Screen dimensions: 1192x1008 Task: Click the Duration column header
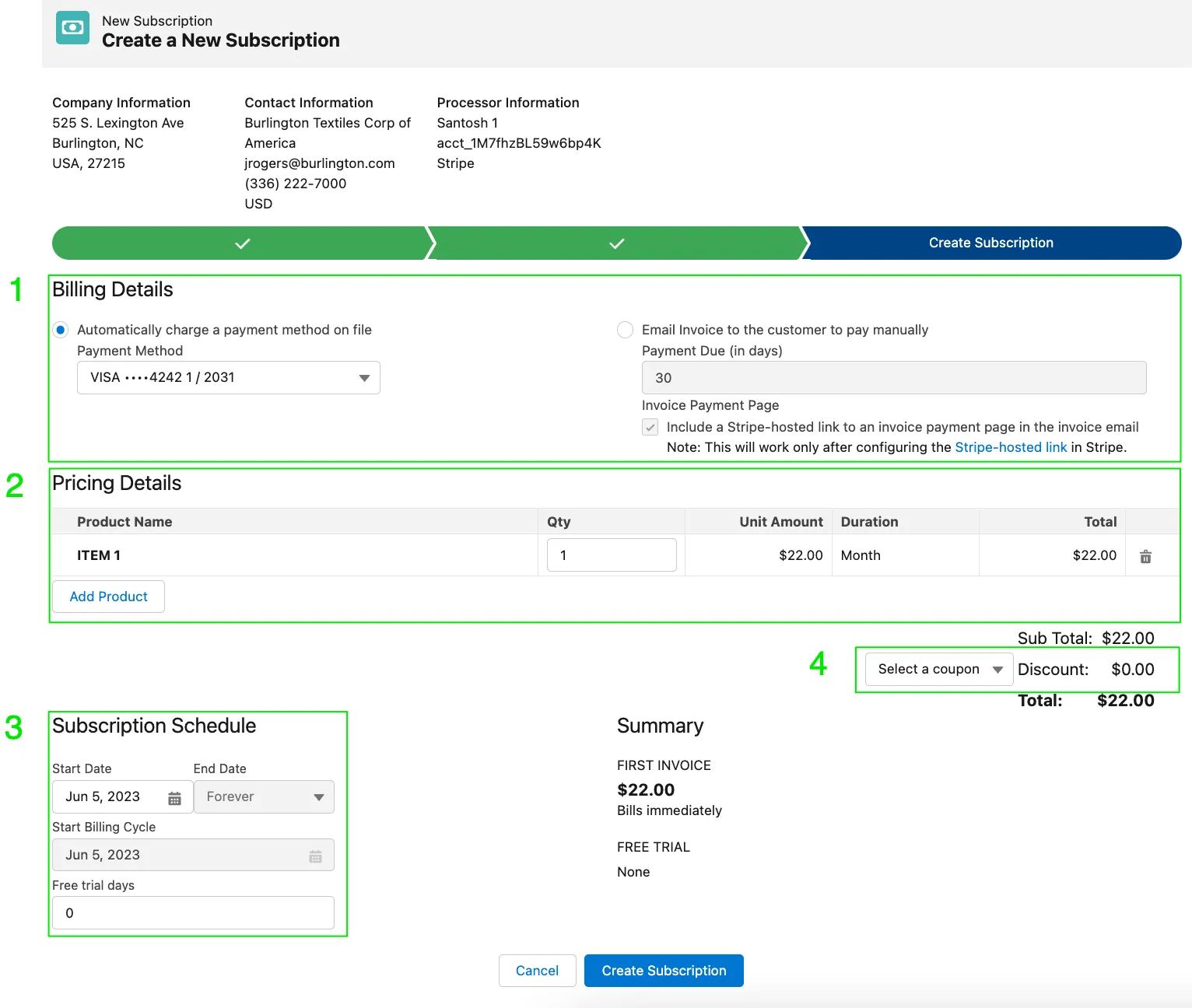pyautogui.click(x=869, y=522)
